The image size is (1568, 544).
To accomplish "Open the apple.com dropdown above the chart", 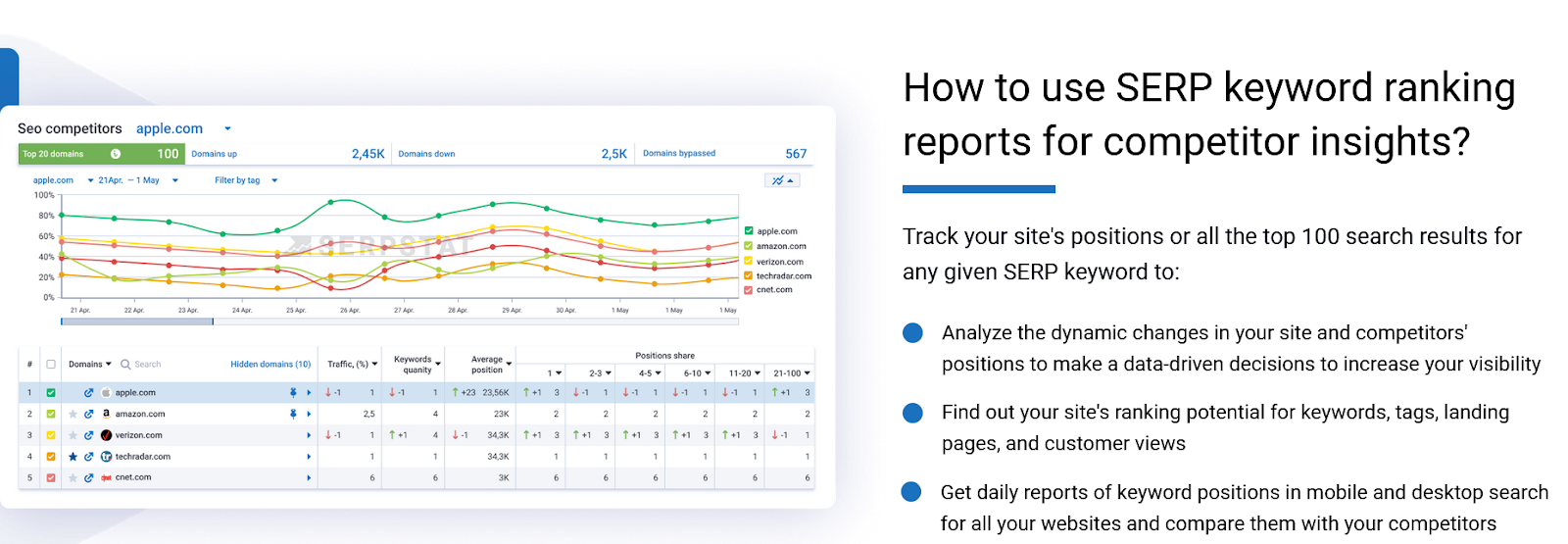I will coord(63,180).
